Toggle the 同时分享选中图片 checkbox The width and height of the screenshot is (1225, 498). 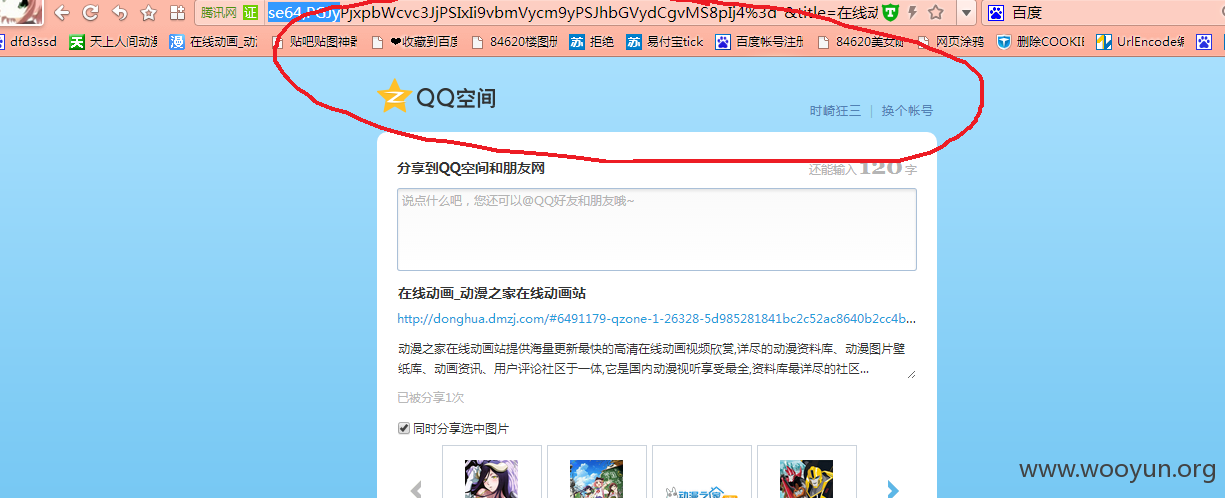click(x=404, y=428)
